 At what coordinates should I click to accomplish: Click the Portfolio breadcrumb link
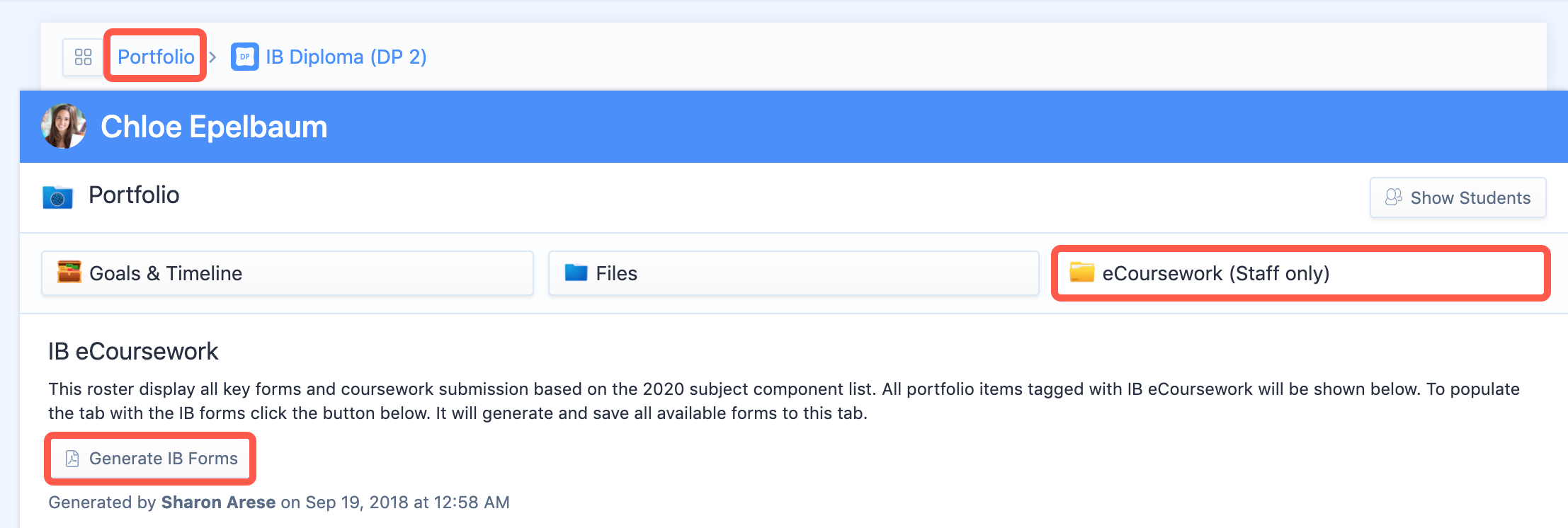tap(156, 57)
